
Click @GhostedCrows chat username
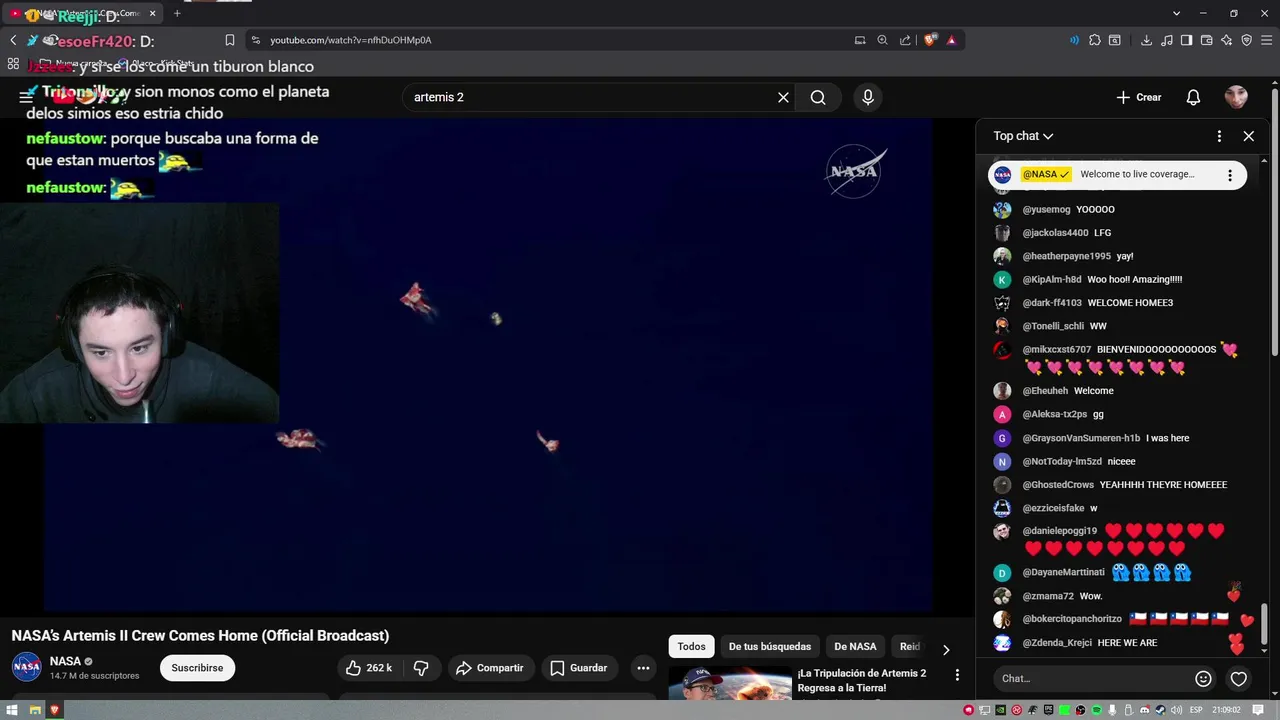(1058, 485)
